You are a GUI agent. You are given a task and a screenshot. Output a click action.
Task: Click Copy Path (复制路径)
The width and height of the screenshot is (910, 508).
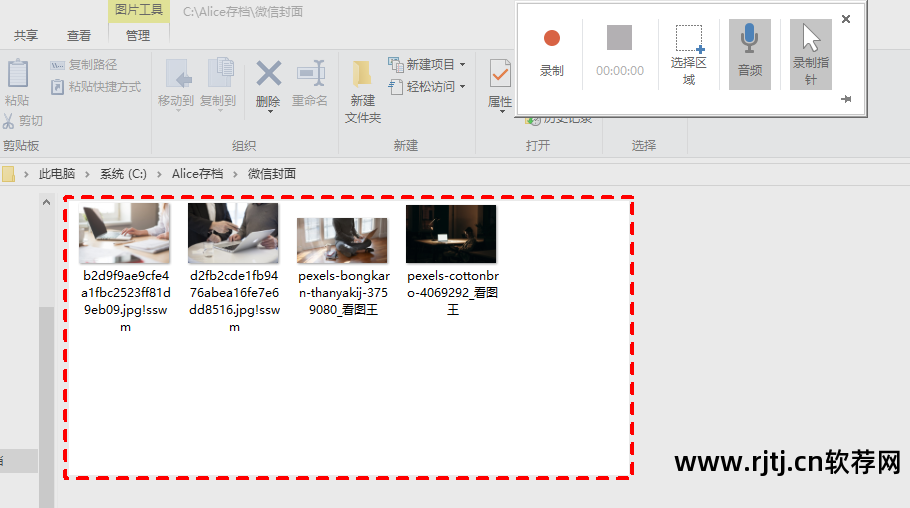(84, 65)
